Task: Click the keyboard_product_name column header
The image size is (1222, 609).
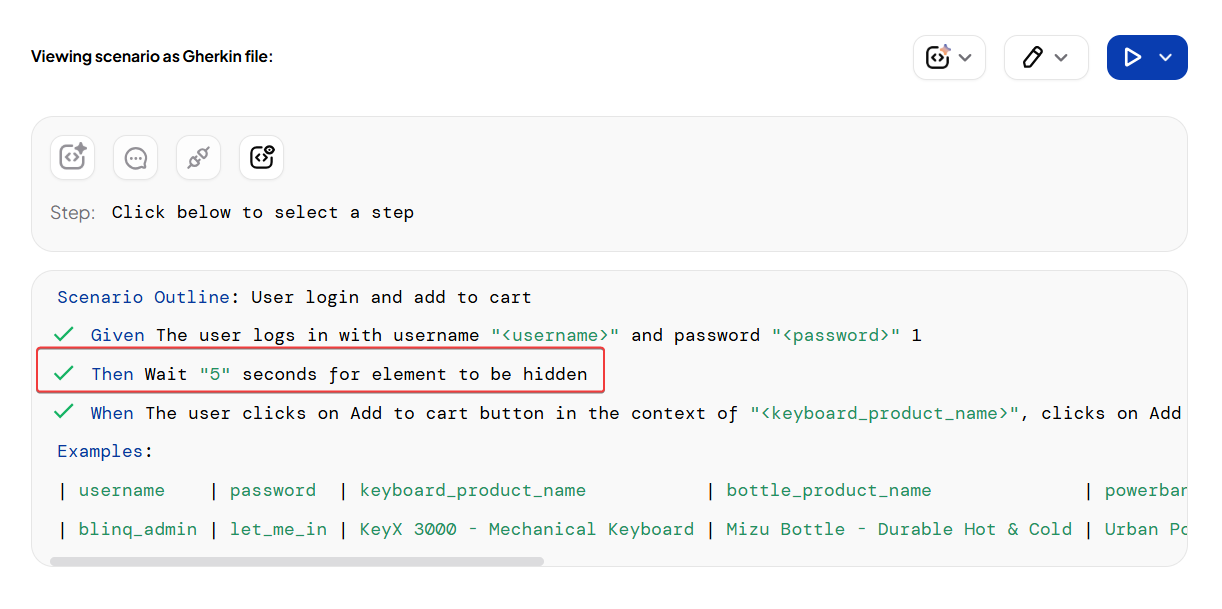Action: (472, 490)
